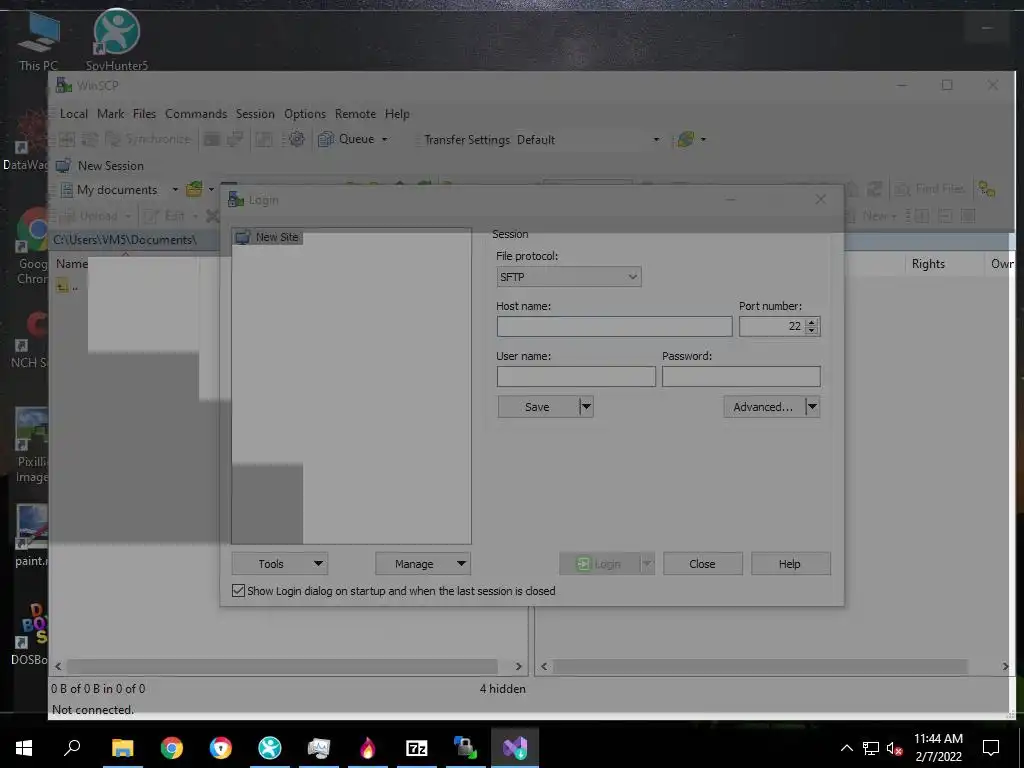The width and height of the screenshot is (1024, 768).
Task: Click the Save button
Action: pos(537,407)
